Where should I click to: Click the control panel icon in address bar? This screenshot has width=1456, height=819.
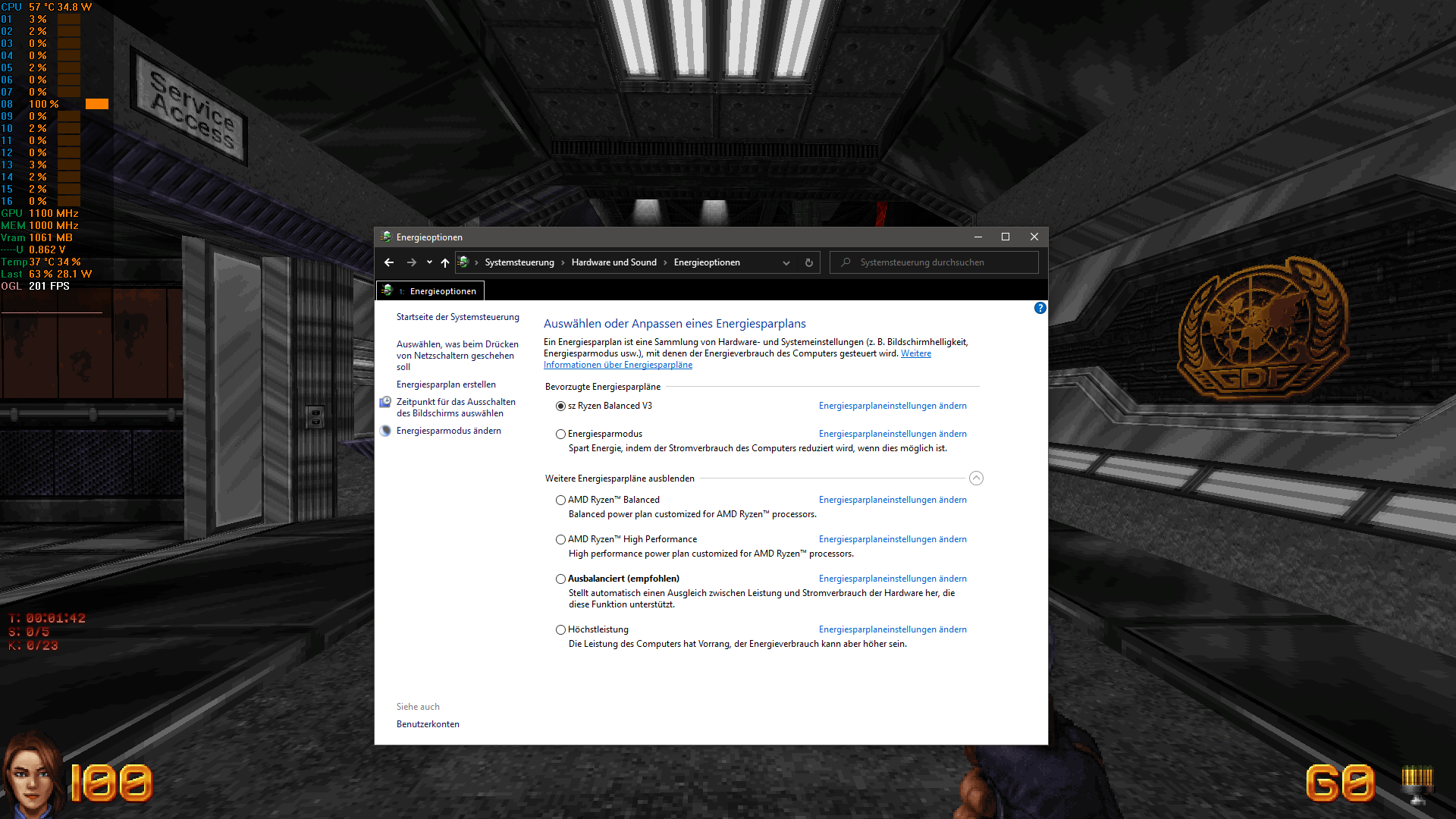(464, 262)
